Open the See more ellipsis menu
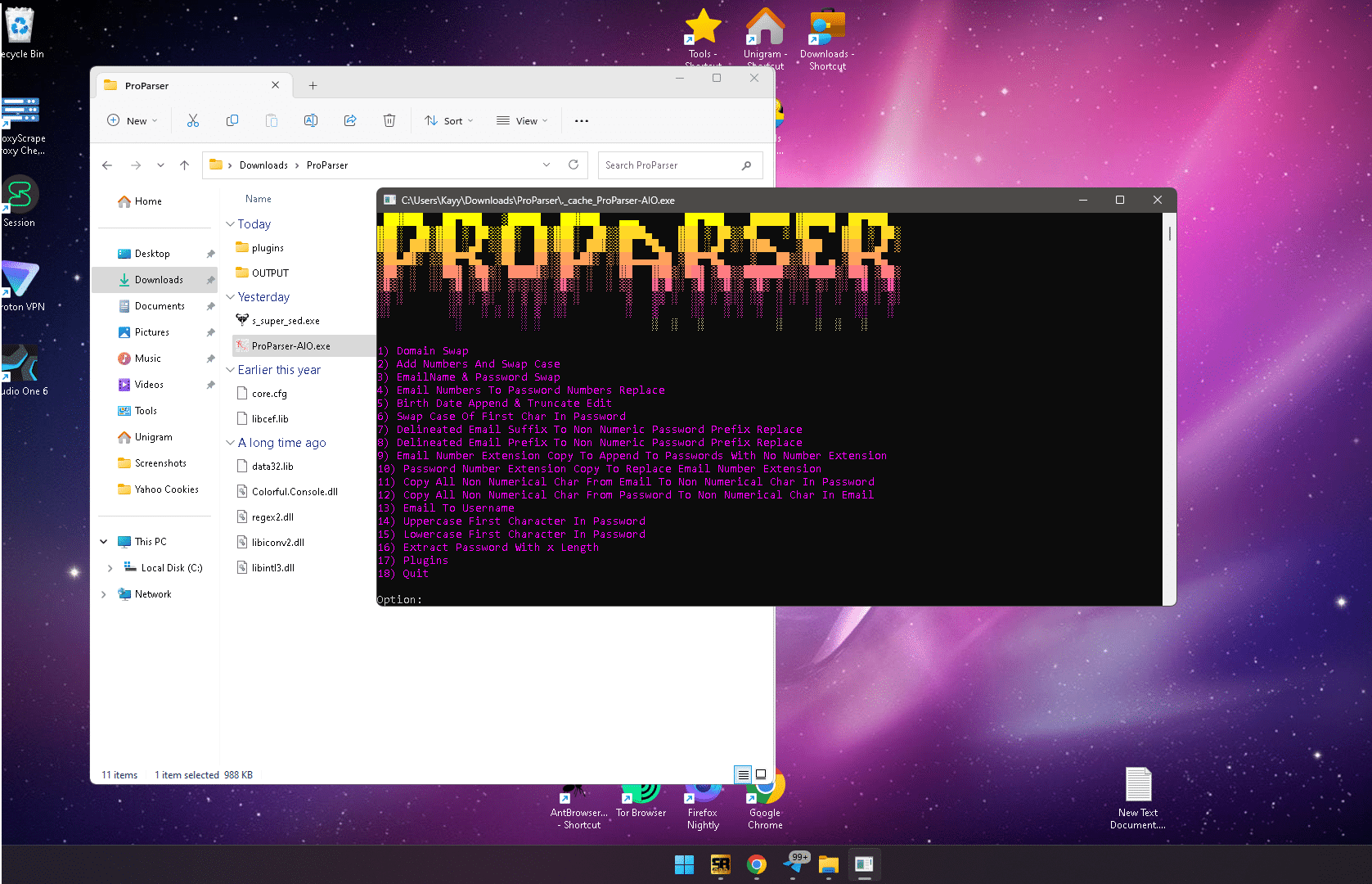 581,120
